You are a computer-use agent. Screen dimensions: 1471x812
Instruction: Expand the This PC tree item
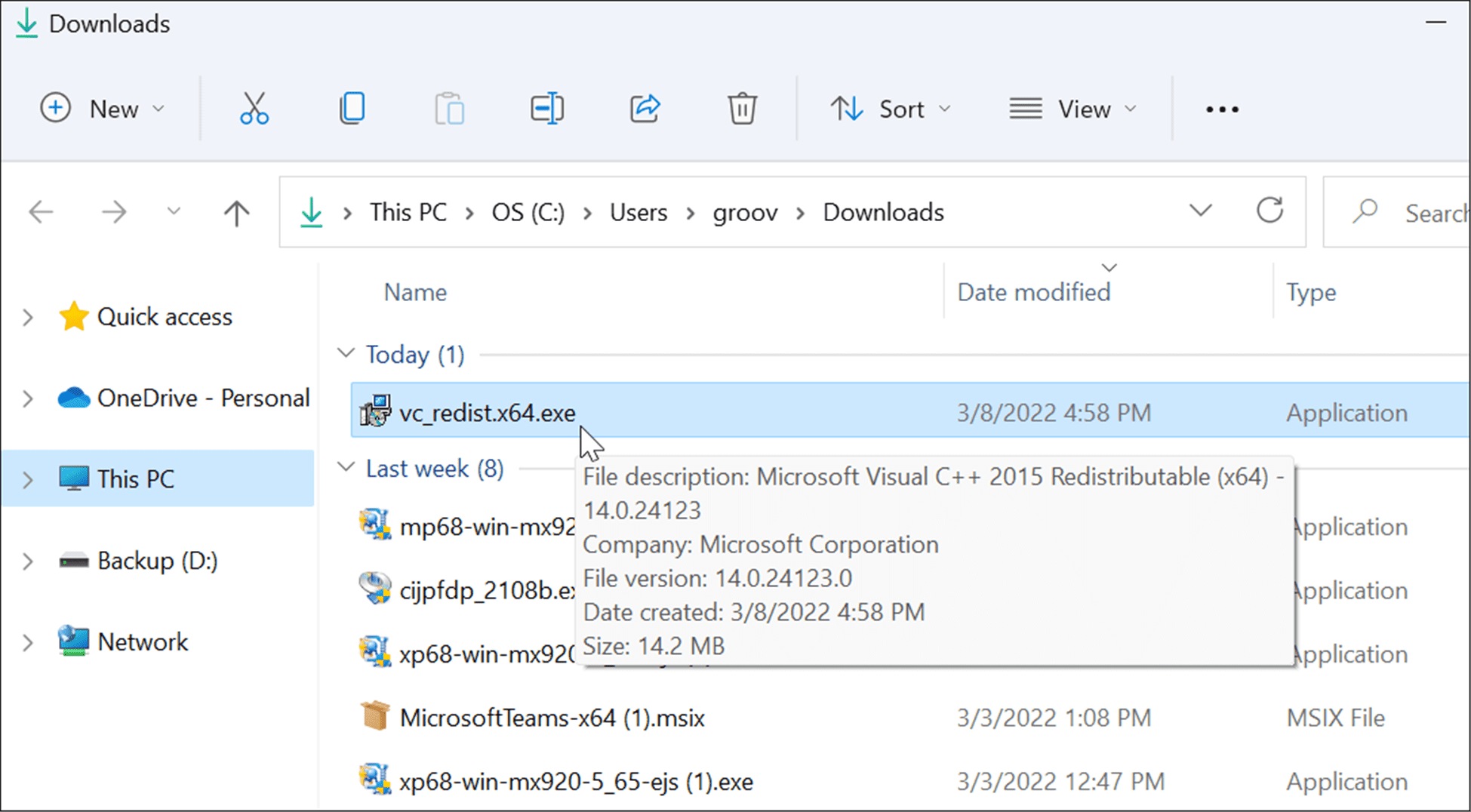click(27, 478)
